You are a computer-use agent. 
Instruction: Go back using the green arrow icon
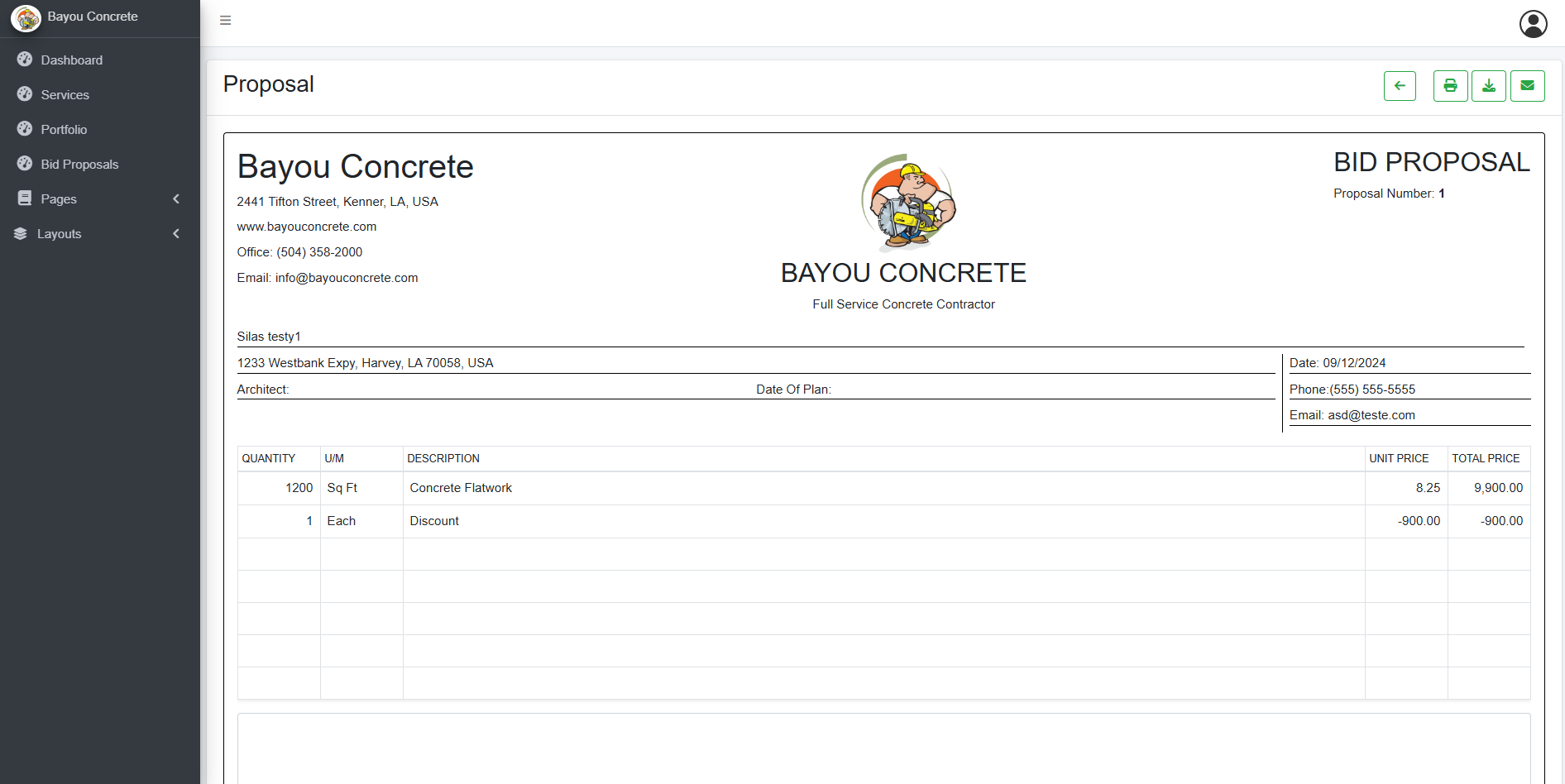[1400, 85]
